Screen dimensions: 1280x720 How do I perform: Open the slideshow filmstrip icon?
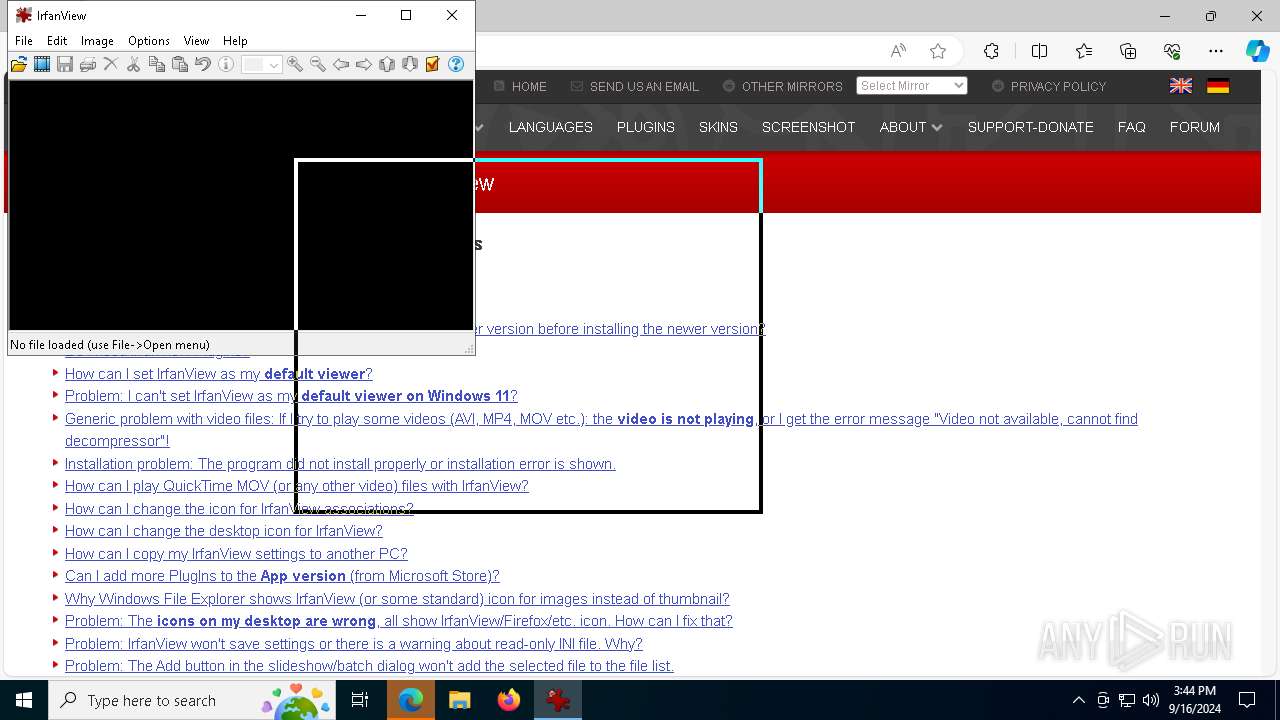(42, 64)
